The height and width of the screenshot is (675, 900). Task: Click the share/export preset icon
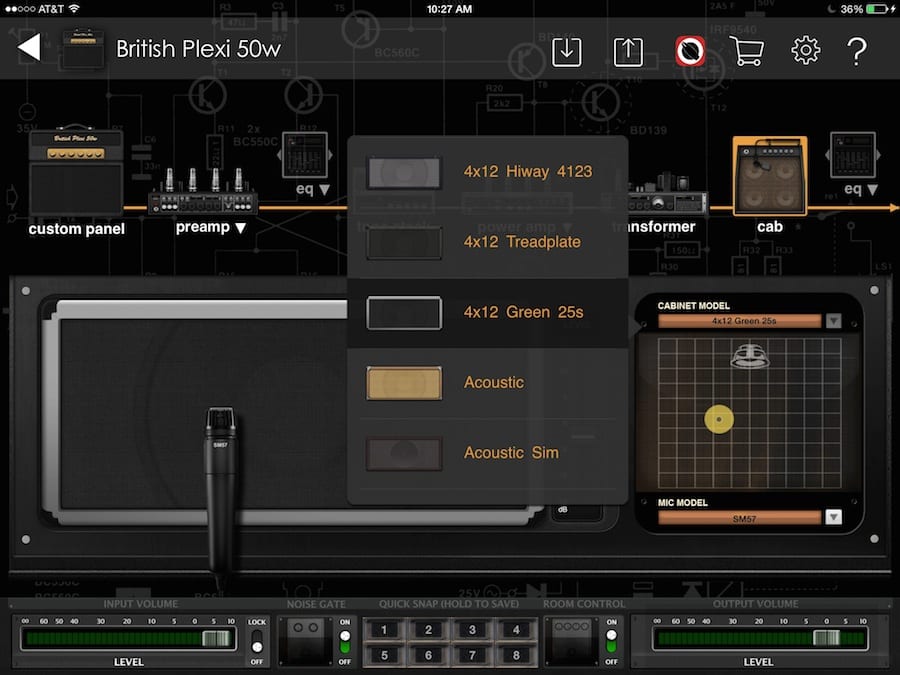(628, 51)
